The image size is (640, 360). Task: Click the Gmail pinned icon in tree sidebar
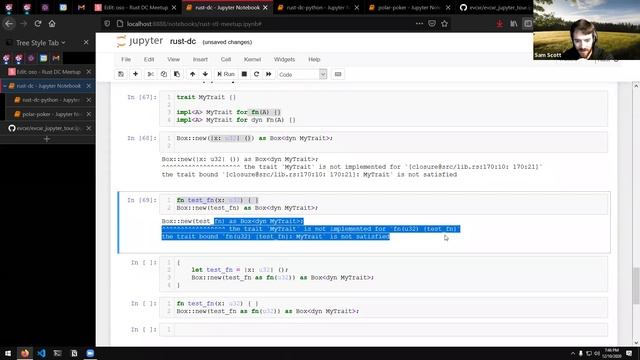point(56,58)
